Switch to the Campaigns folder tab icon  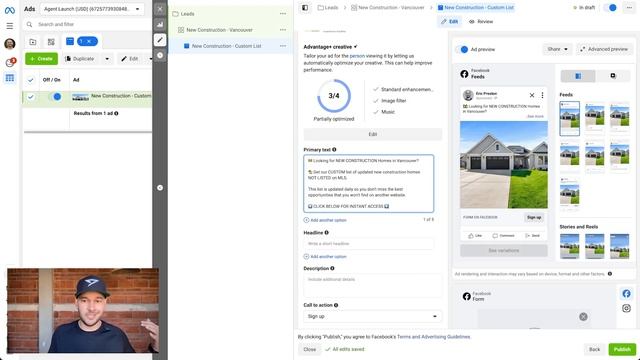tap(33, 42)
